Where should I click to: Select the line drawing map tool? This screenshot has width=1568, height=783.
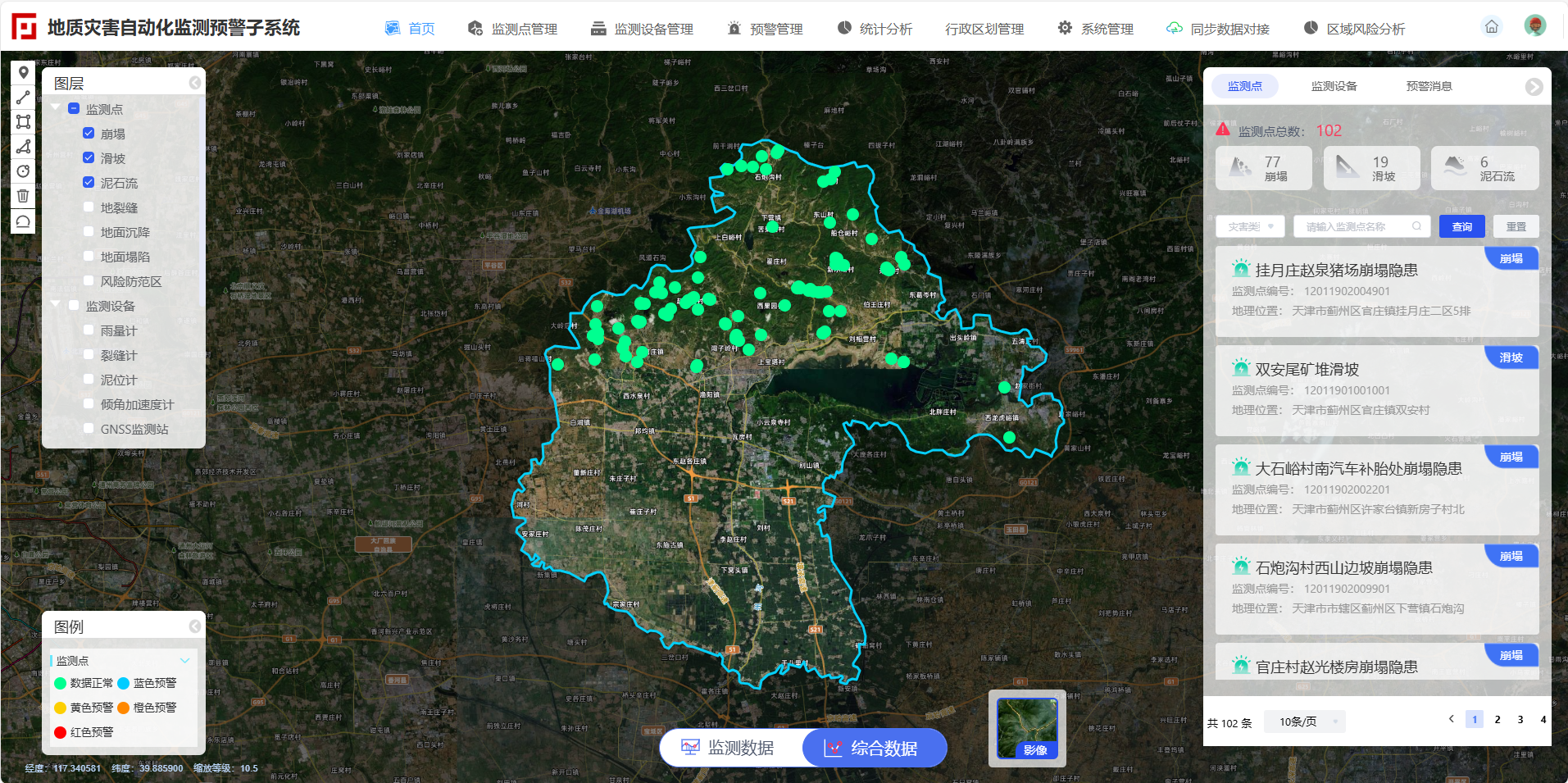point(23,98)
